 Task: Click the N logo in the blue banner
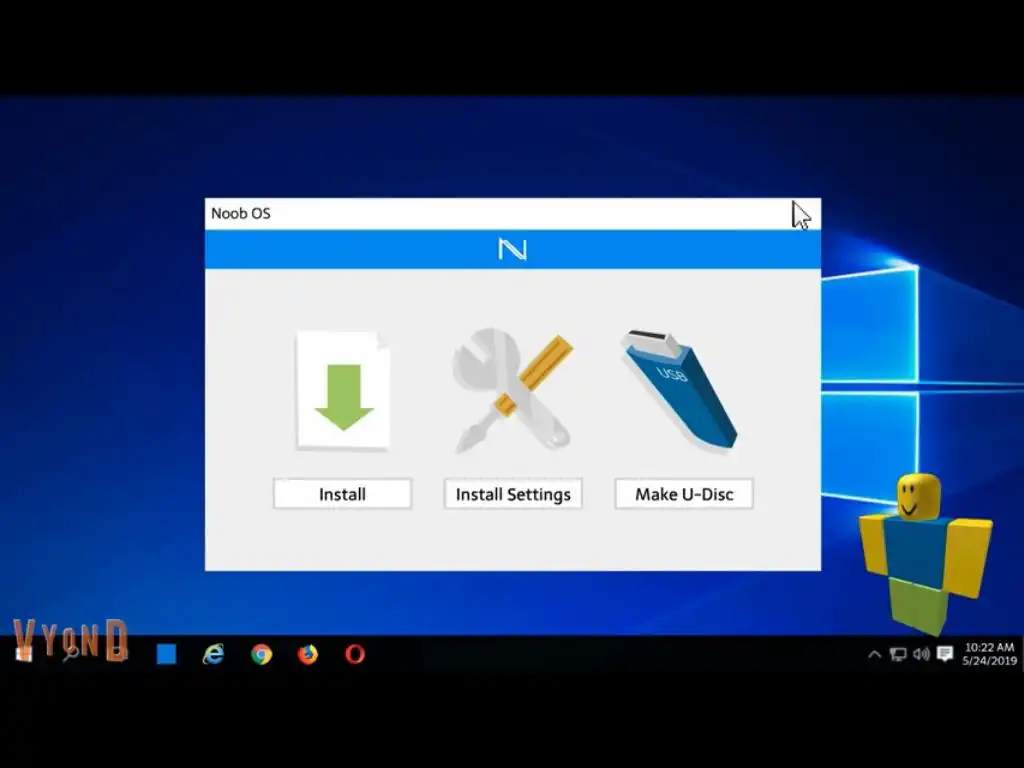(513, 249)
